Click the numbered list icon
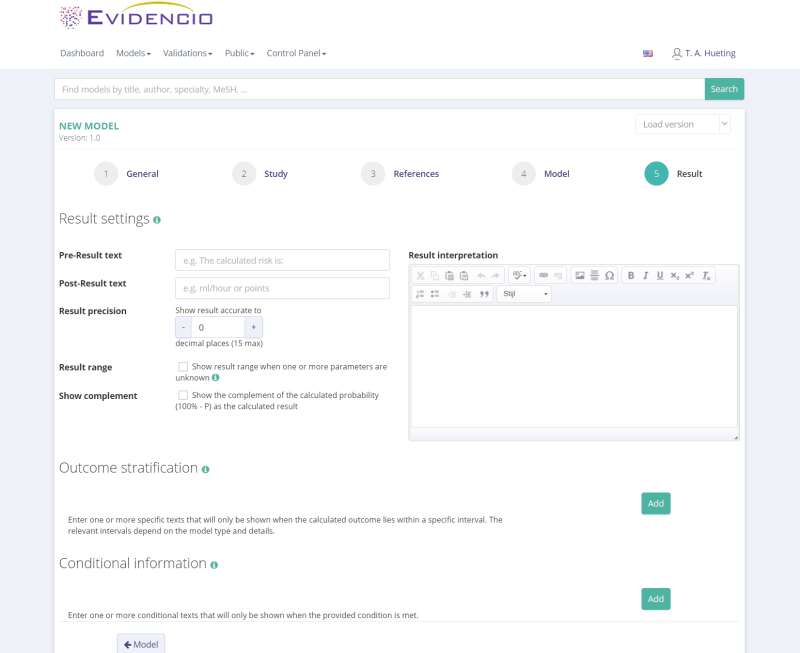This screenshot has width=800, height=653. [421, 294]
